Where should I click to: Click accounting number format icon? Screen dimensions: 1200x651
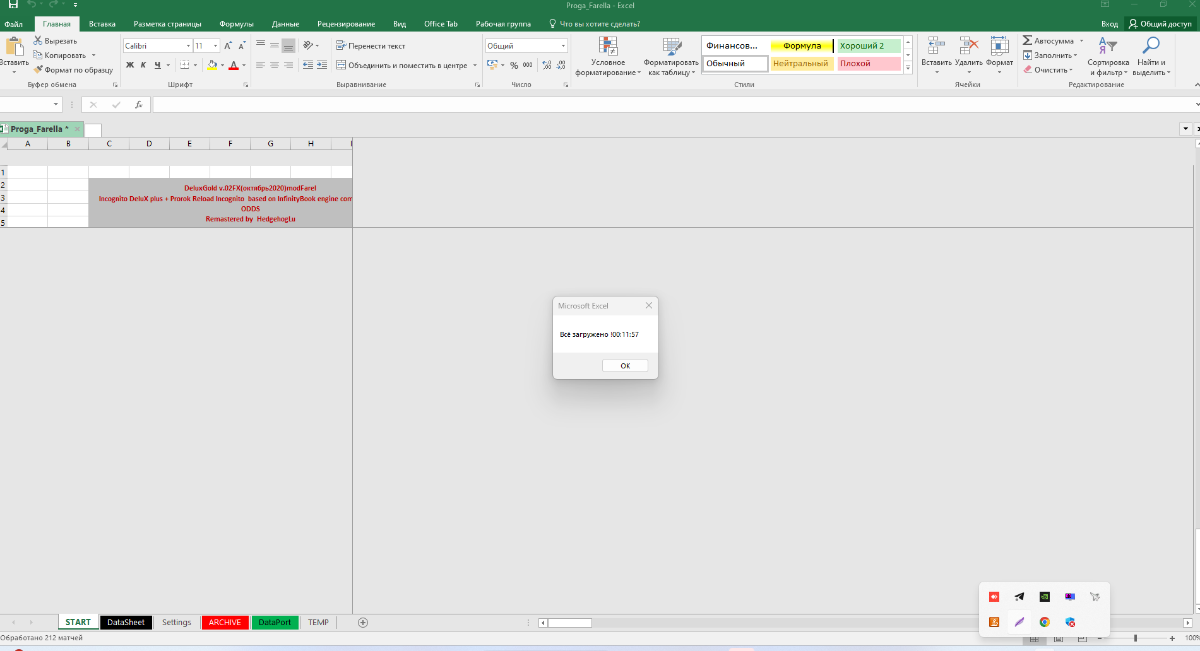pos(492,65)
